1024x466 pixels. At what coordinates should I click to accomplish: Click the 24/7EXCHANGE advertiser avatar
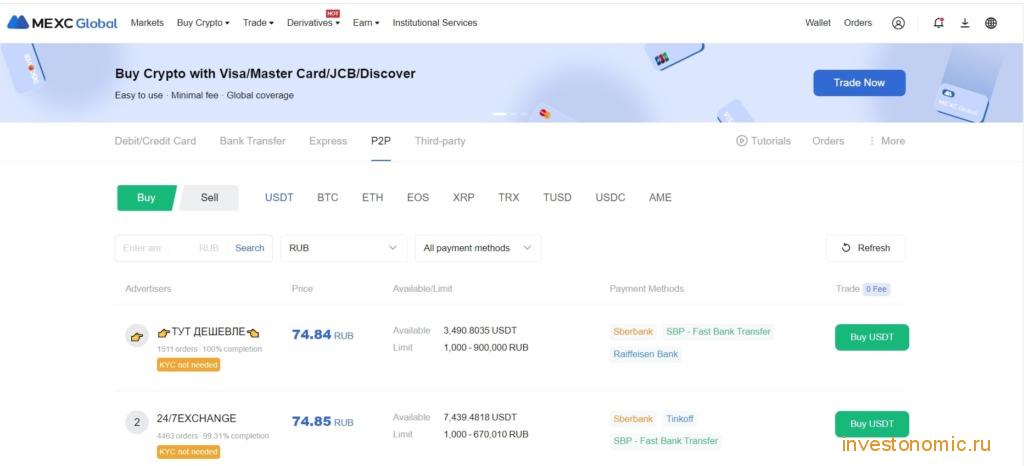point(136,422)
